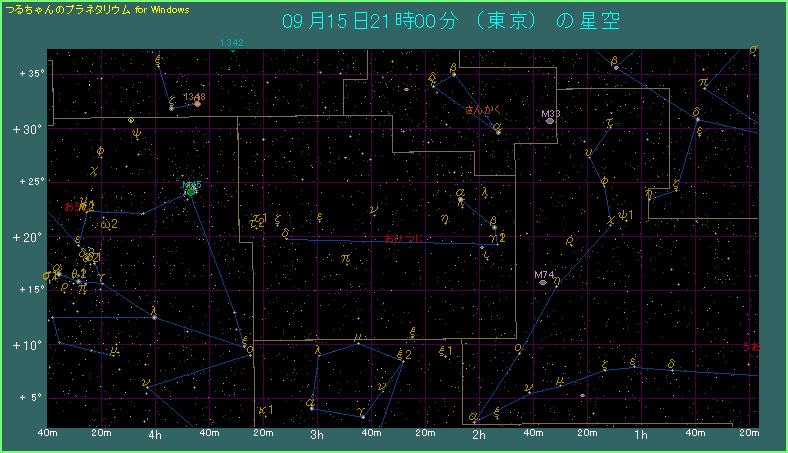788x453 pixels.
Task: Select the alpha star below さんかく label
Action: click(x=498, y=131)
